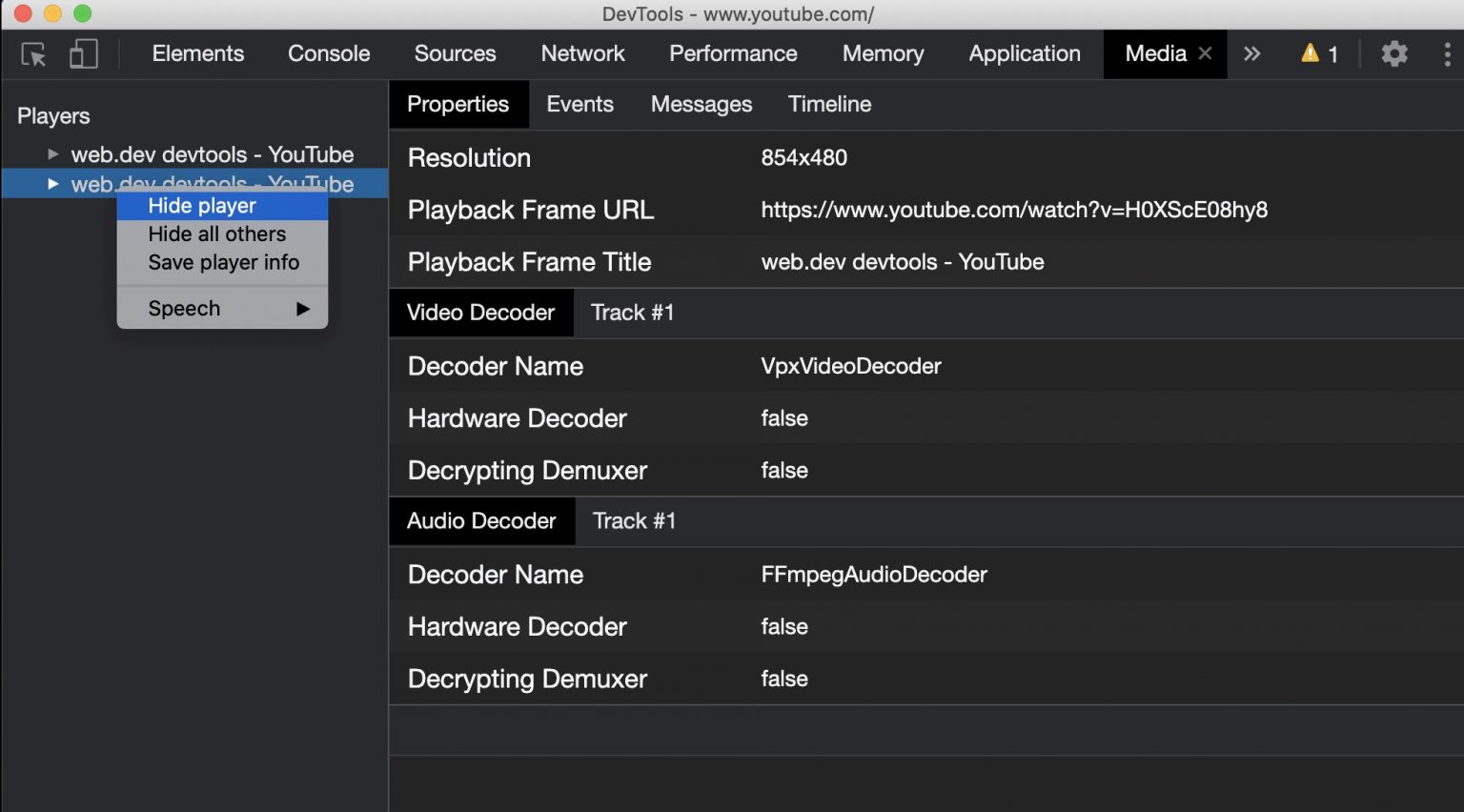View the Timeline tab
The image size is (1464, 812).
[x=829, y=104]
